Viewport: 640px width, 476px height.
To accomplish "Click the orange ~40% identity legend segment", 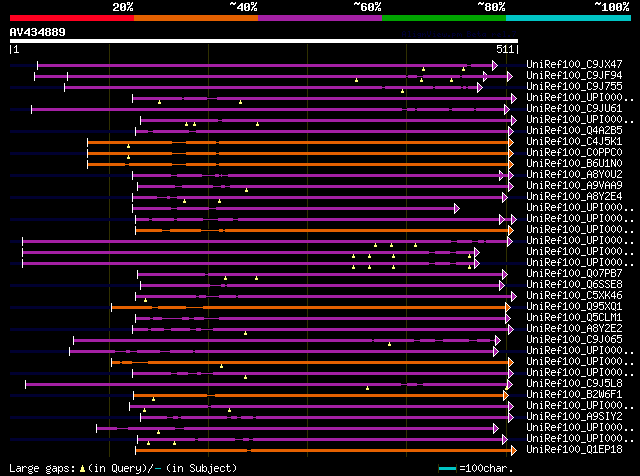I will click(x=196, y=18).
